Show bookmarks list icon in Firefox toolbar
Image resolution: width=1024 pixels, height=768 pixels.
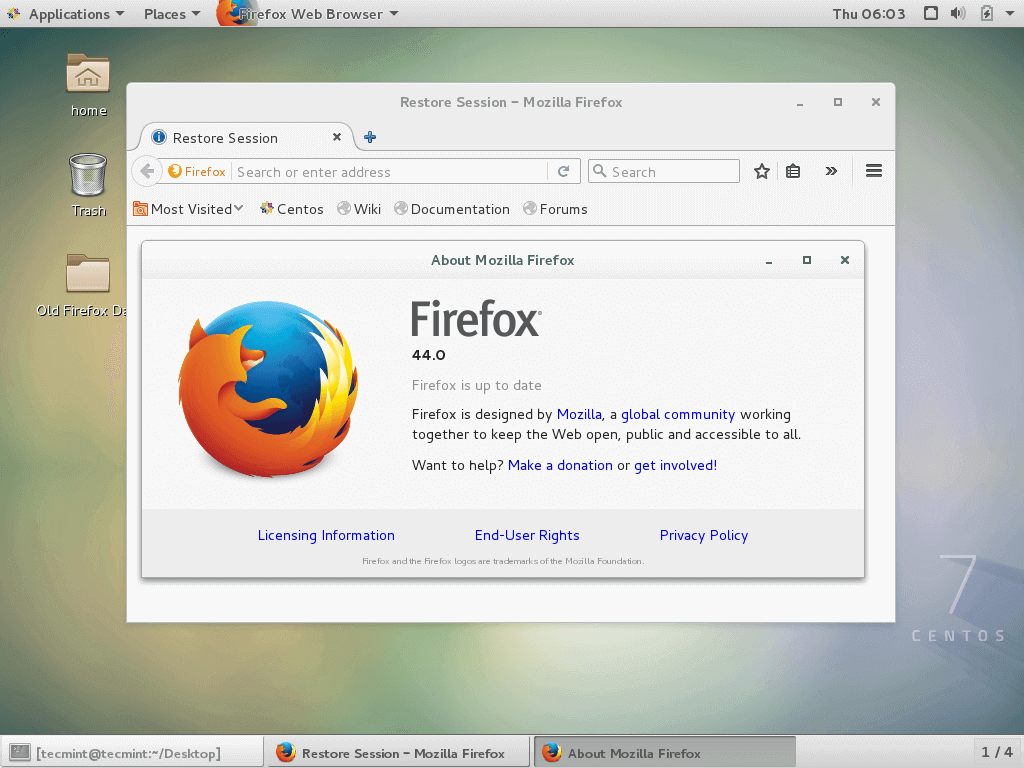click(793, 171)
